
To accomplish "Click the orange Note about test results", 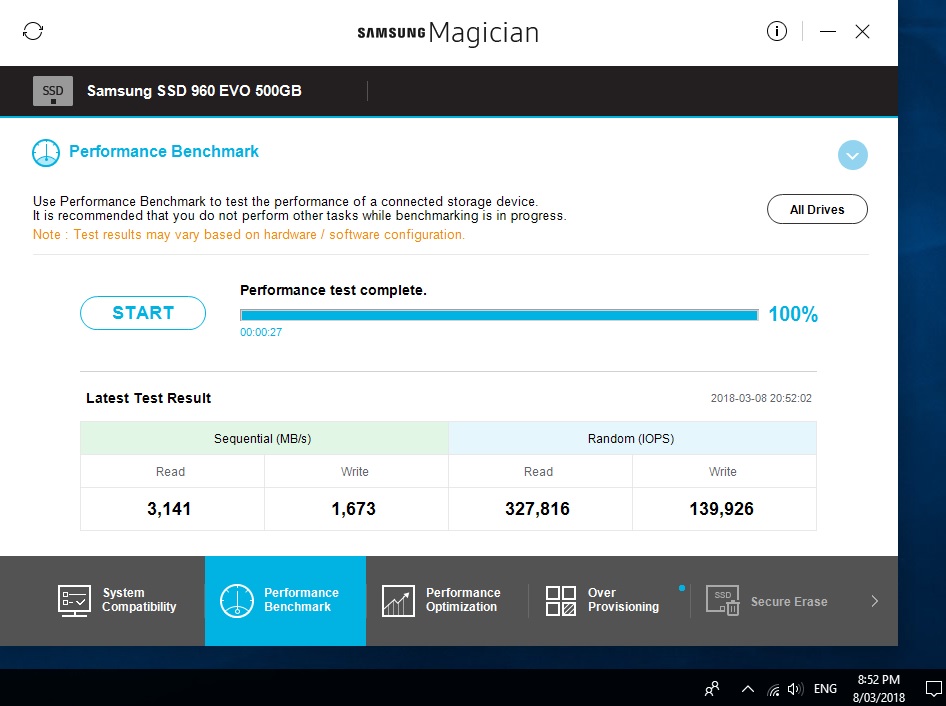I will (249, 235).
